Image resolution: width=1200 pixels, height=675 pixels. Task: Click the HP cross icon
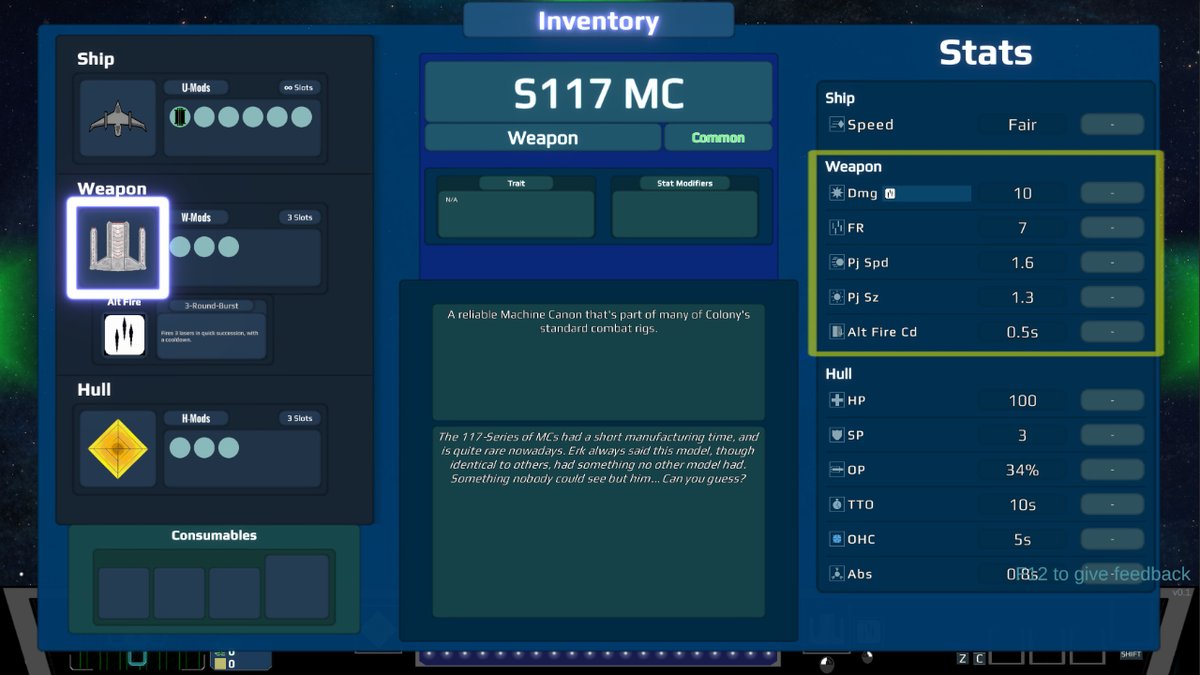pyautogui.click(x=837, y=400)
